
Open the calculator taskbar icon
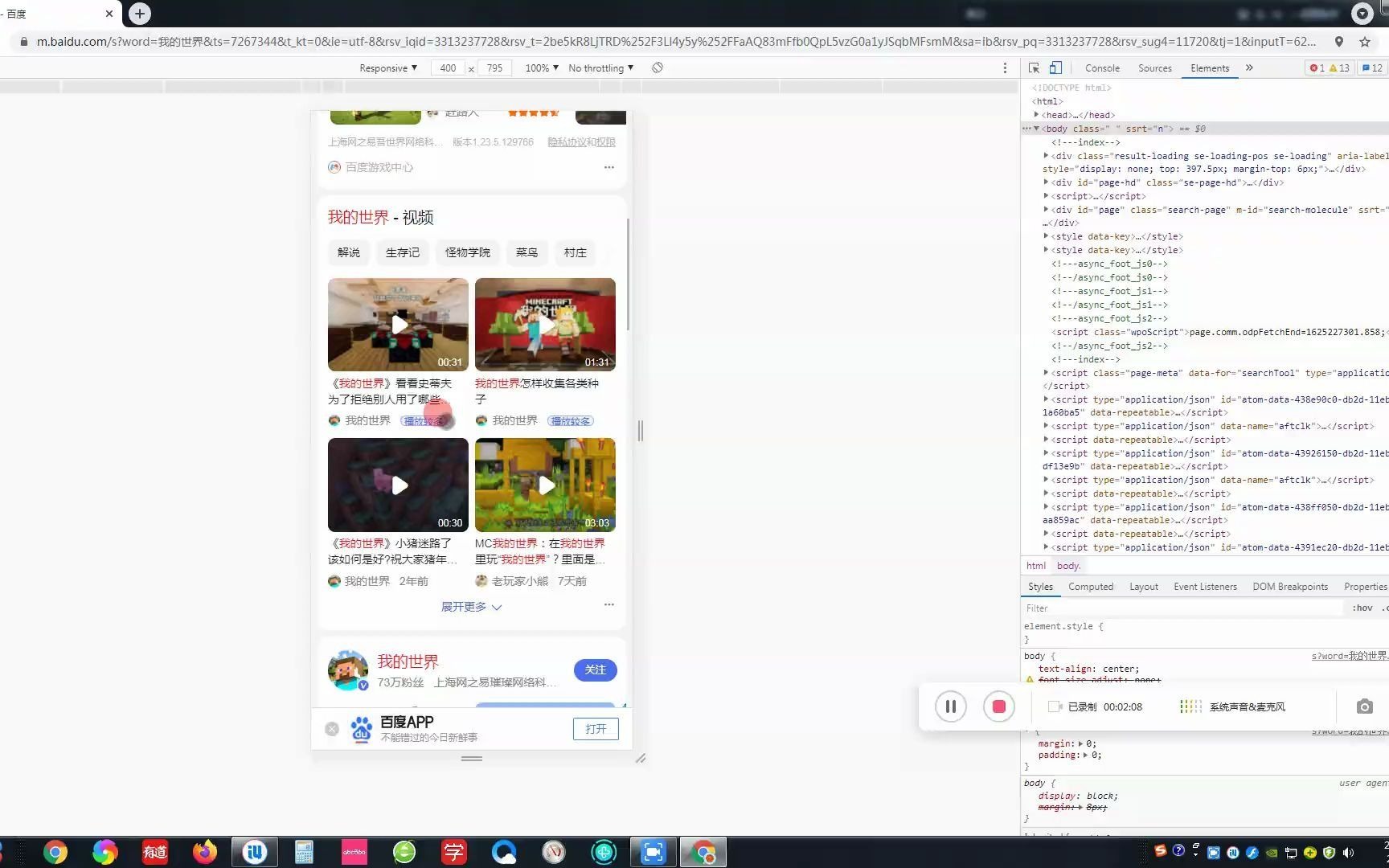[304, 853]
